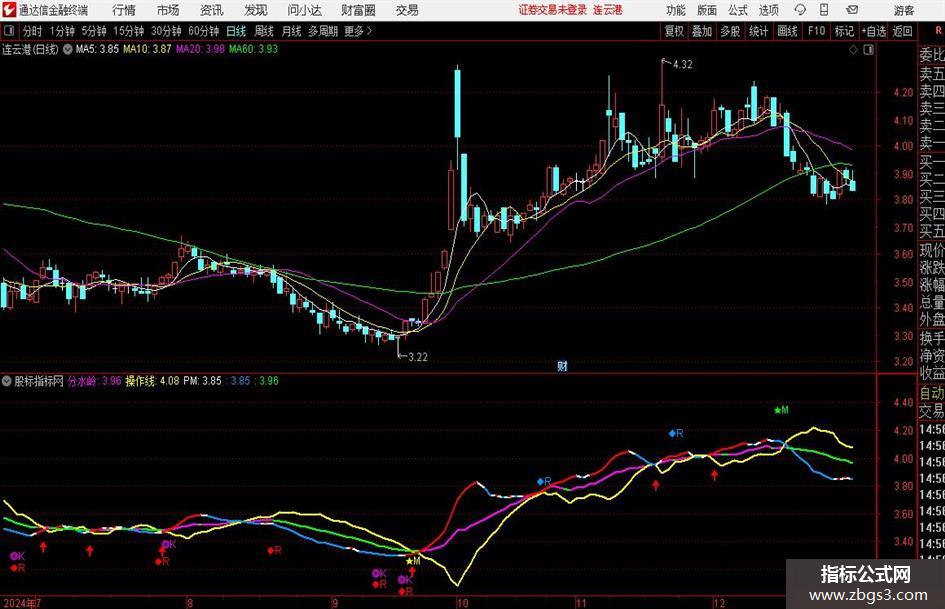The width and height of the screenshot is (945, 609).
Task: Open the 市场 menu
Action: click(168, 10)
